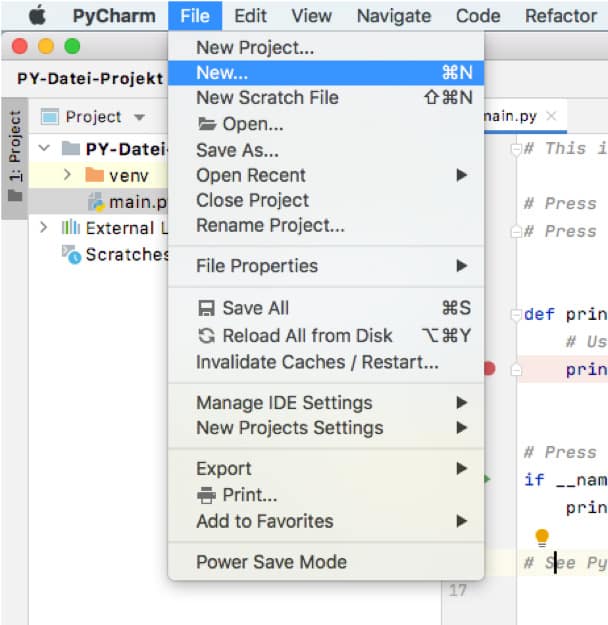
Task: Select main.py in the project tree
Action: click(x=138, y=202)
